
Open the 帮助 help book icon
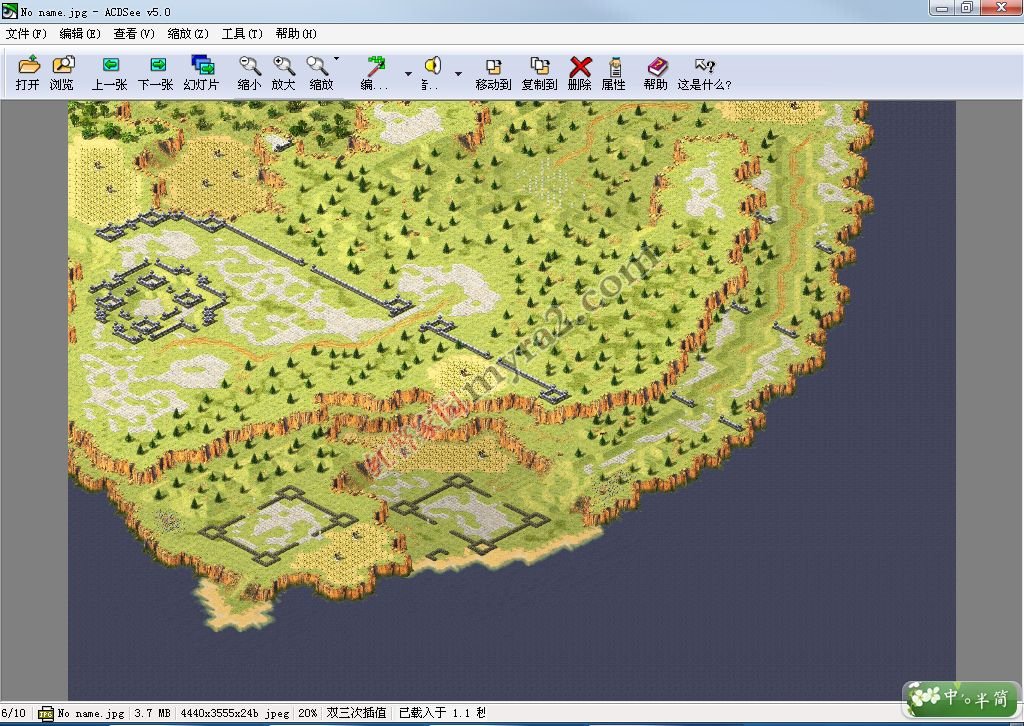[656, 66]
